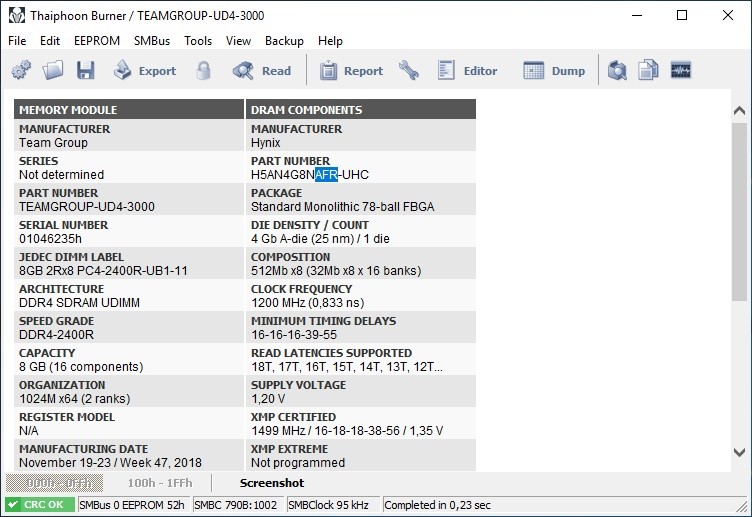Click the highlighted AFR part number text

coord(326,175)
